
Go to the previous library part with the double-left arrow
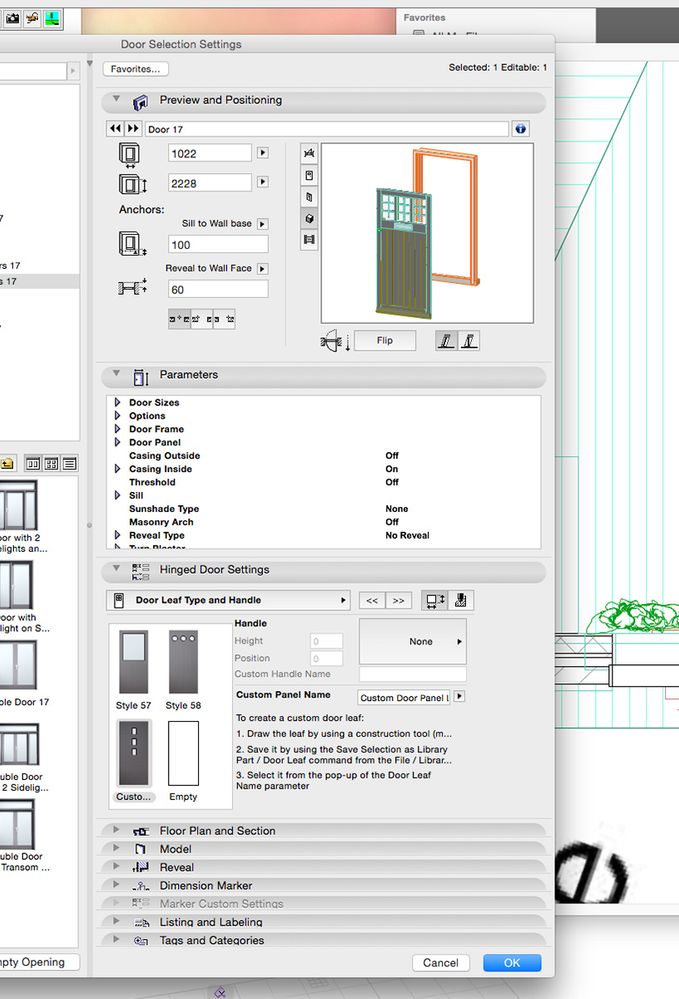(115, 129)
